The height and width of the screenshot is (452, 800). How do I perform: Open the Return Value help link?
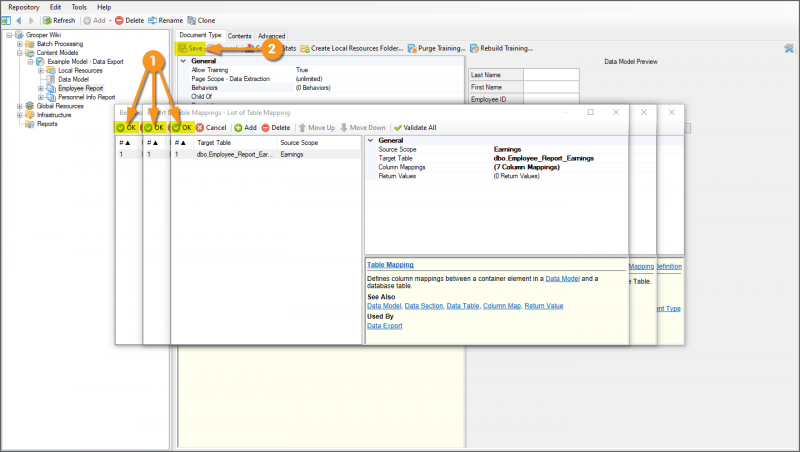pyautogui.click(x=544, y=306)
